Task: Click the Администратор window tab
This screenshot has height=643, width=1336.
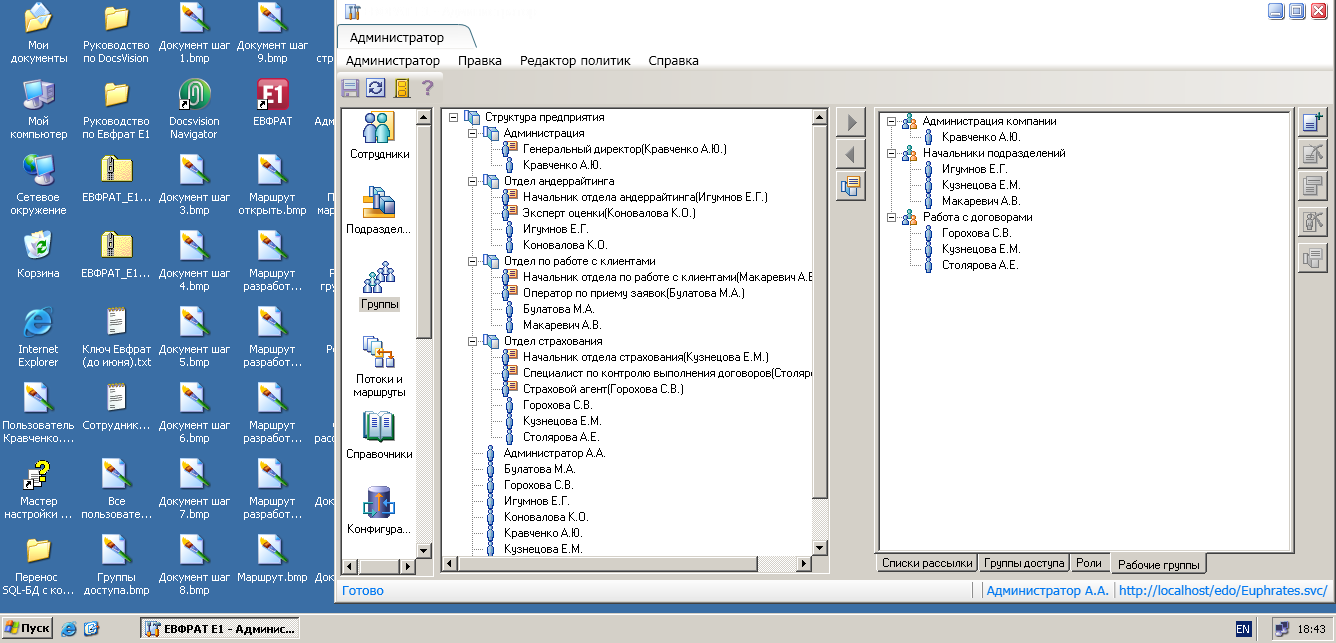Action: tap(397, 37)
